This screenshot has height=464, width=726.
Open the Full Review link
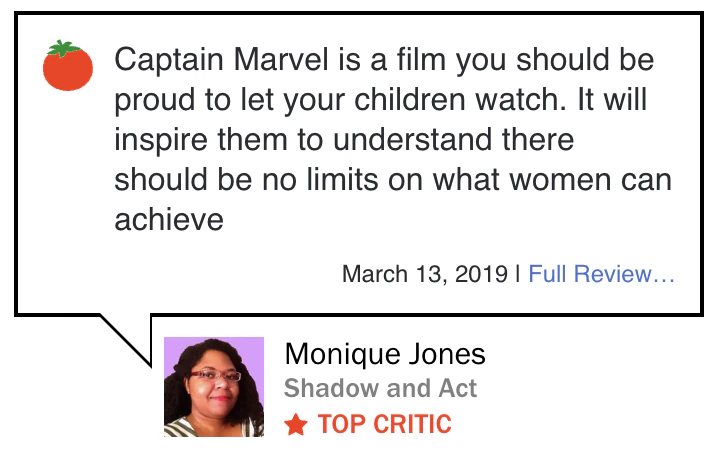(x=601, y=274)
